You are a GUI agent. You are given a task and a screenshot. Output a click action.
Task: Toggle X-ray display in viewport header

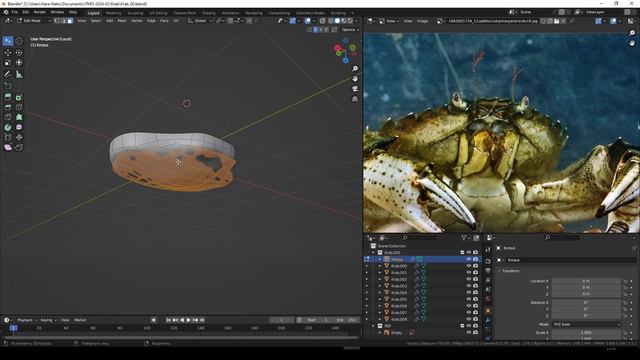click(322, 21)
